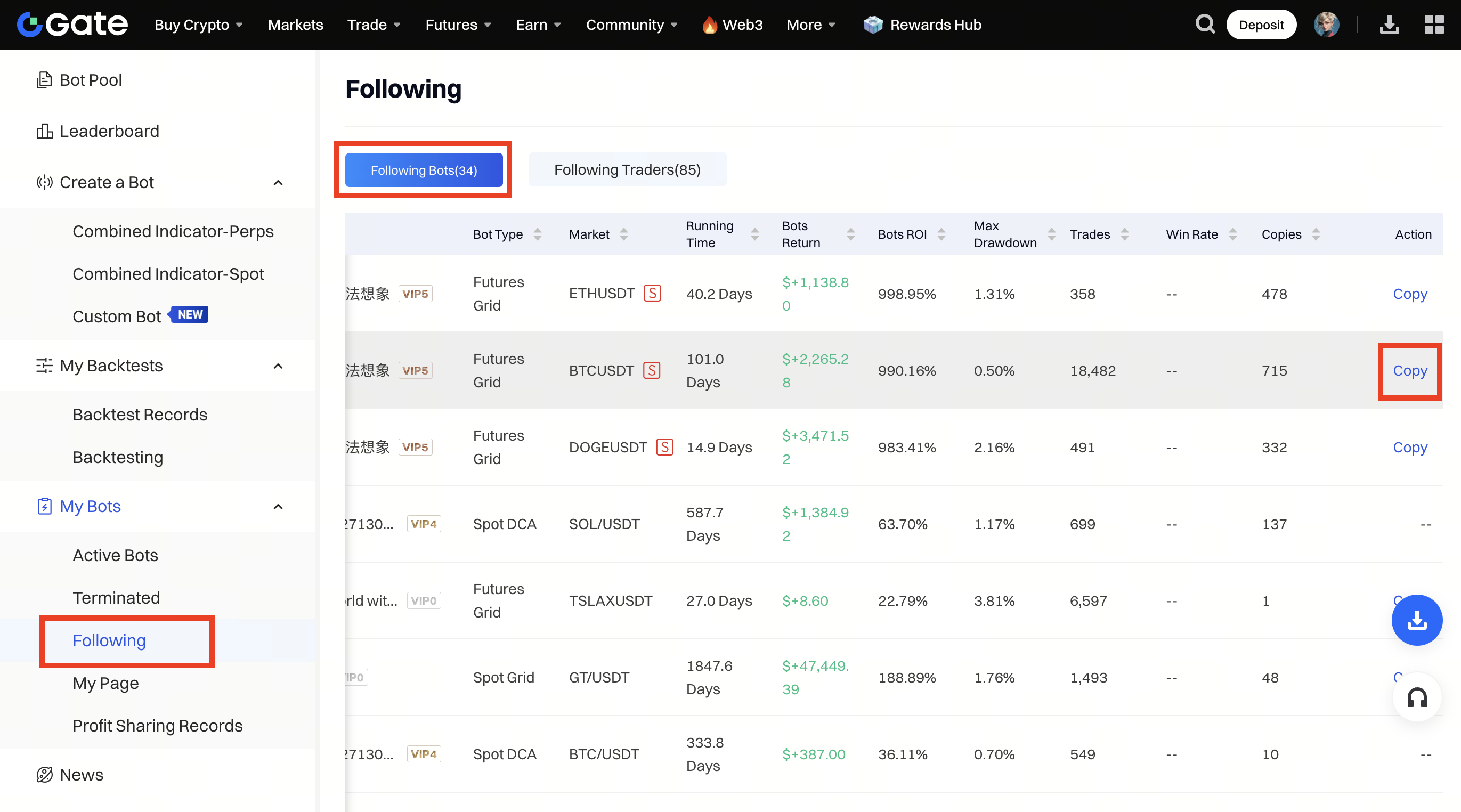This screenshot has height=812, width=1461.
Task: Open the apps grid icon
Action: click(x=1434, y=25)
